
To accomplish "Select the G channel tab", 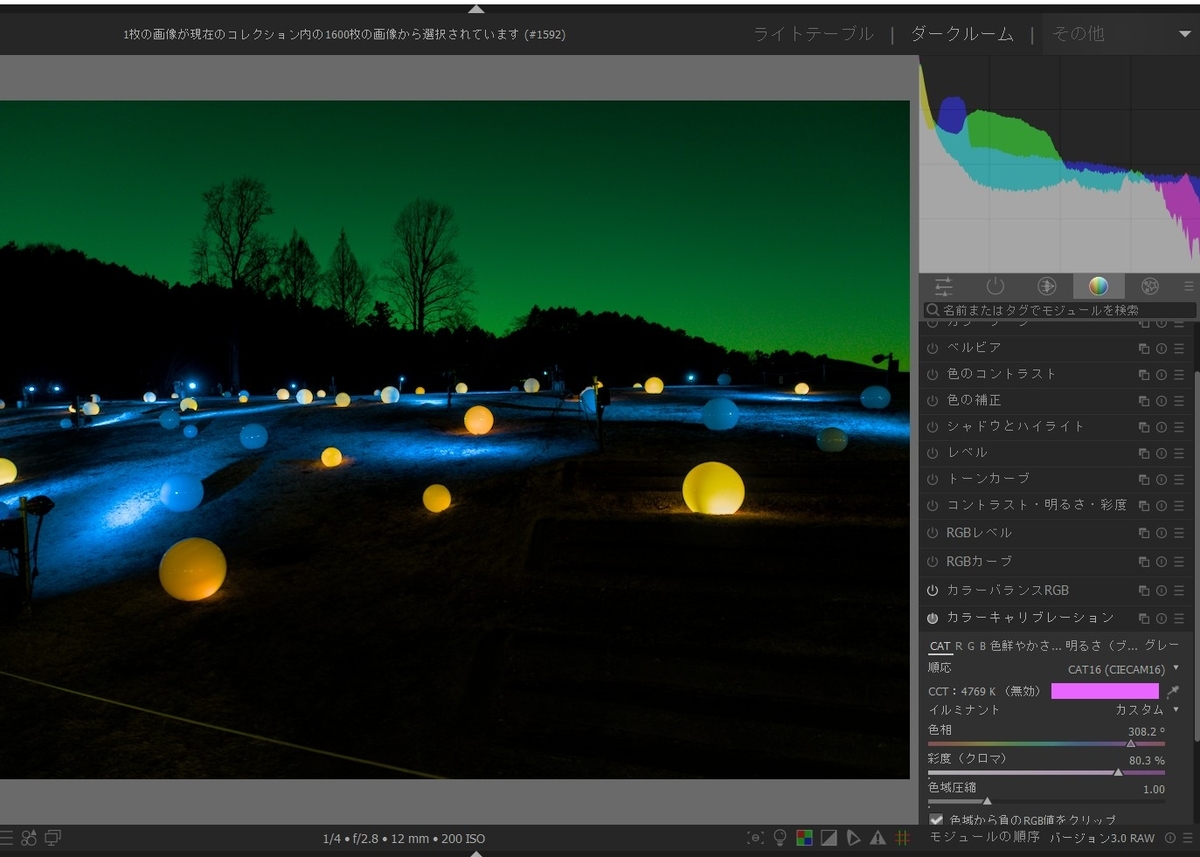I will click(971, 646).
